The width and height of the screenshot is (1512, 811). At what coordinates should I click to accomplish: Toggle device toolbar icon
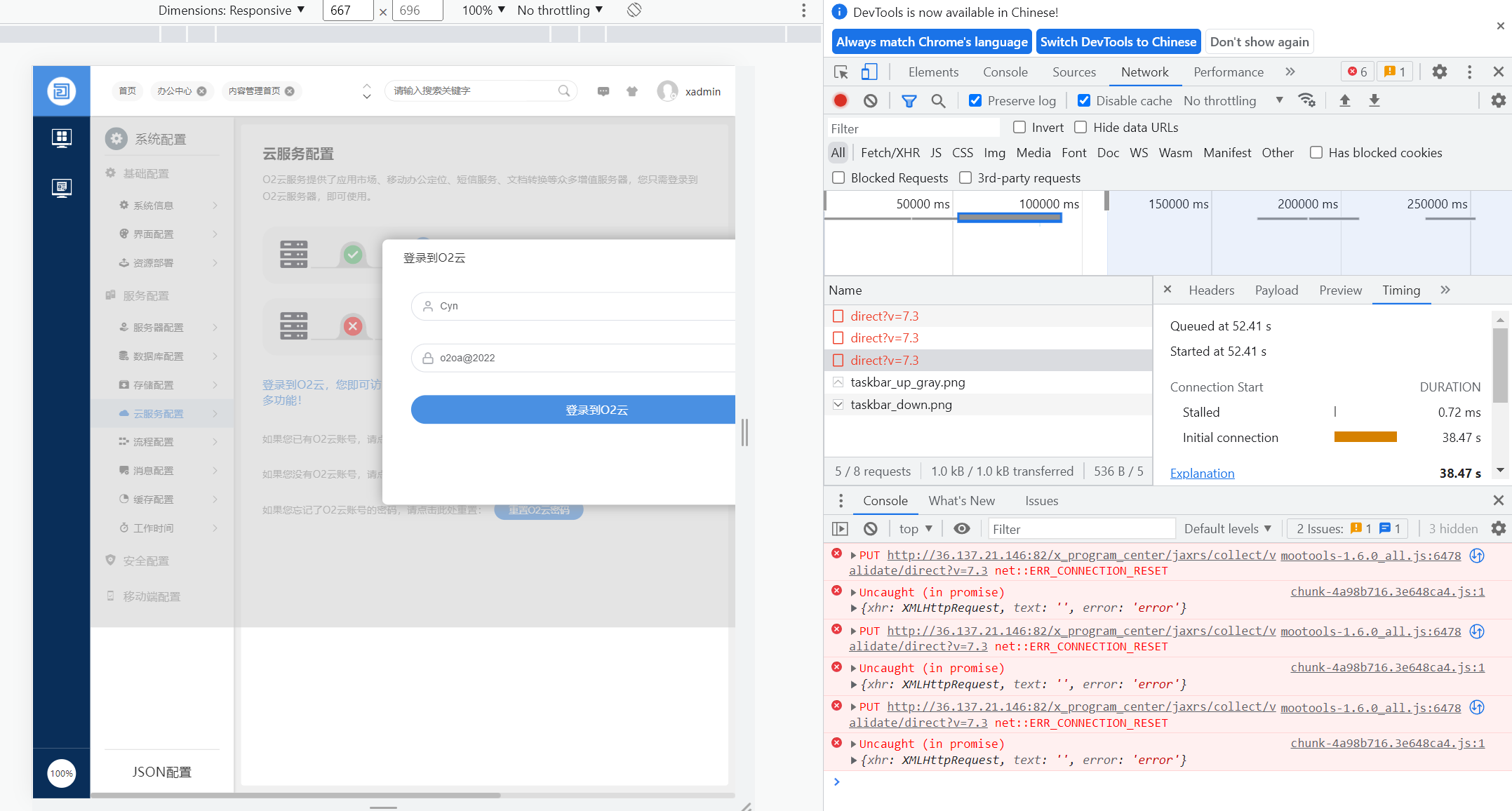pos(869,72)
